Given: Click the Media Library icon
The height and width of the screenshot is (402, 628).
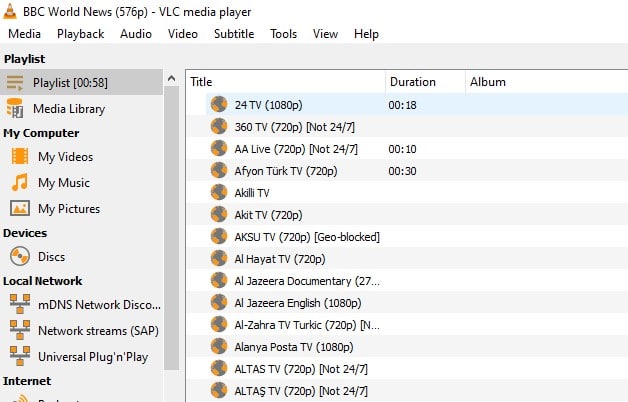Looking at the screenshot, I should point(15,109).
